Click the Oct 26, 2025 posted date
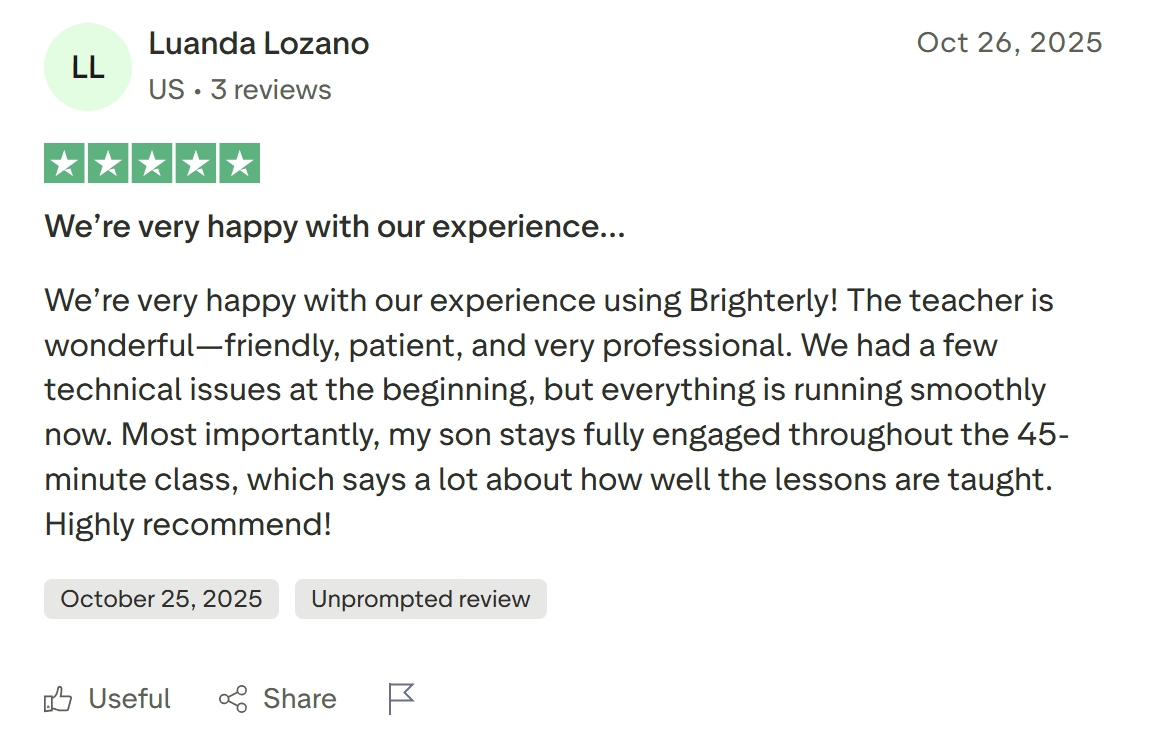Image resolution: width=1150 pixels, height=752 pixels. point(1009,42)
